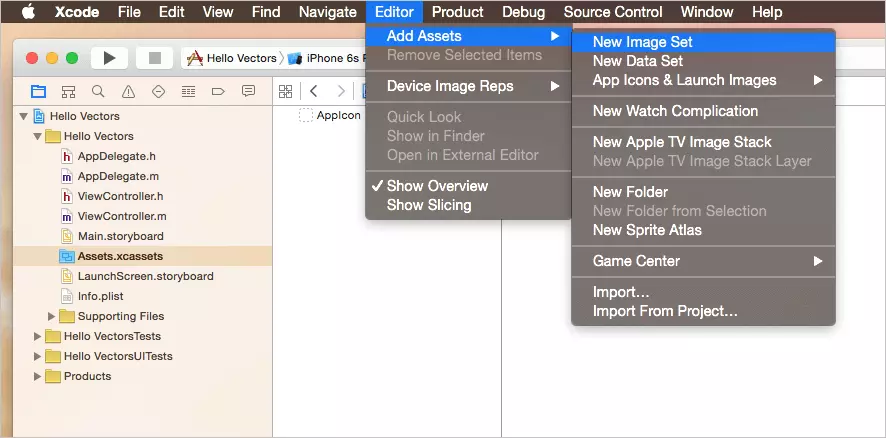Viewport: 886px width, 438px height.
Task: Highlight the Add Assets menu entry
Action: tap(468, 36)
